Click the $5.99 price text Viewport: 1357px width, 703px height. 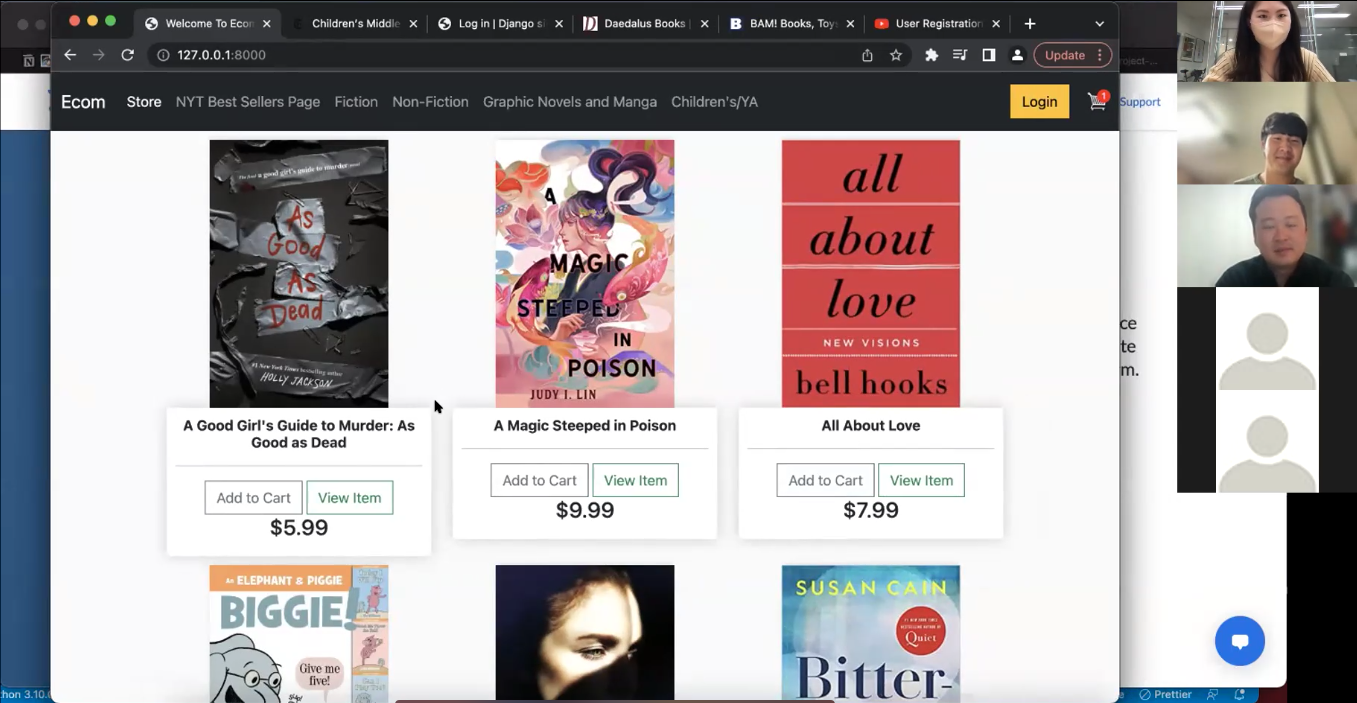299,527
